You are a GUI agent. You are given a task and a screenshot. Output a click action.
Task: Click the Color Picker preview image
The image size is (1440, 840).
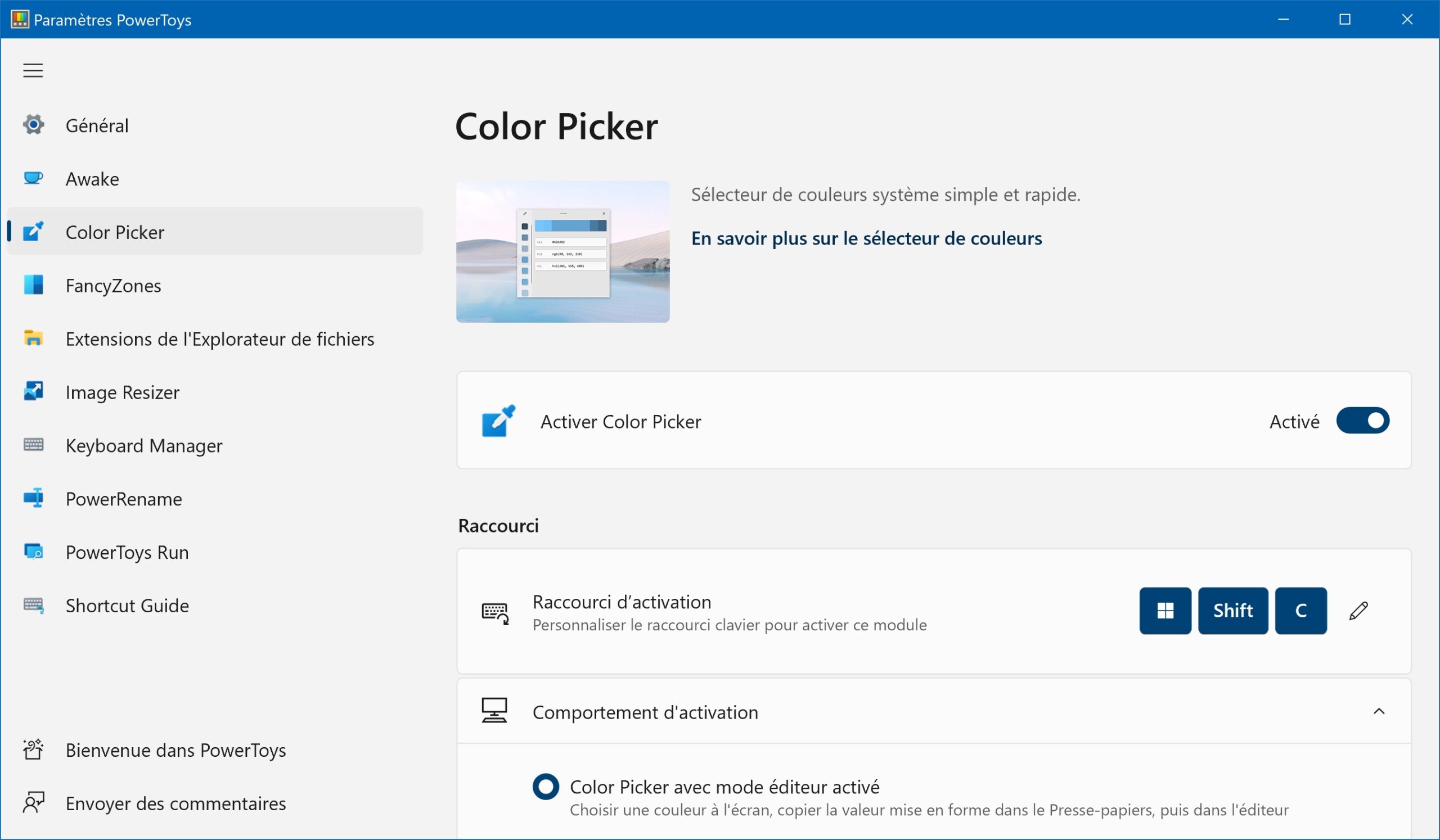click(563, 252)
